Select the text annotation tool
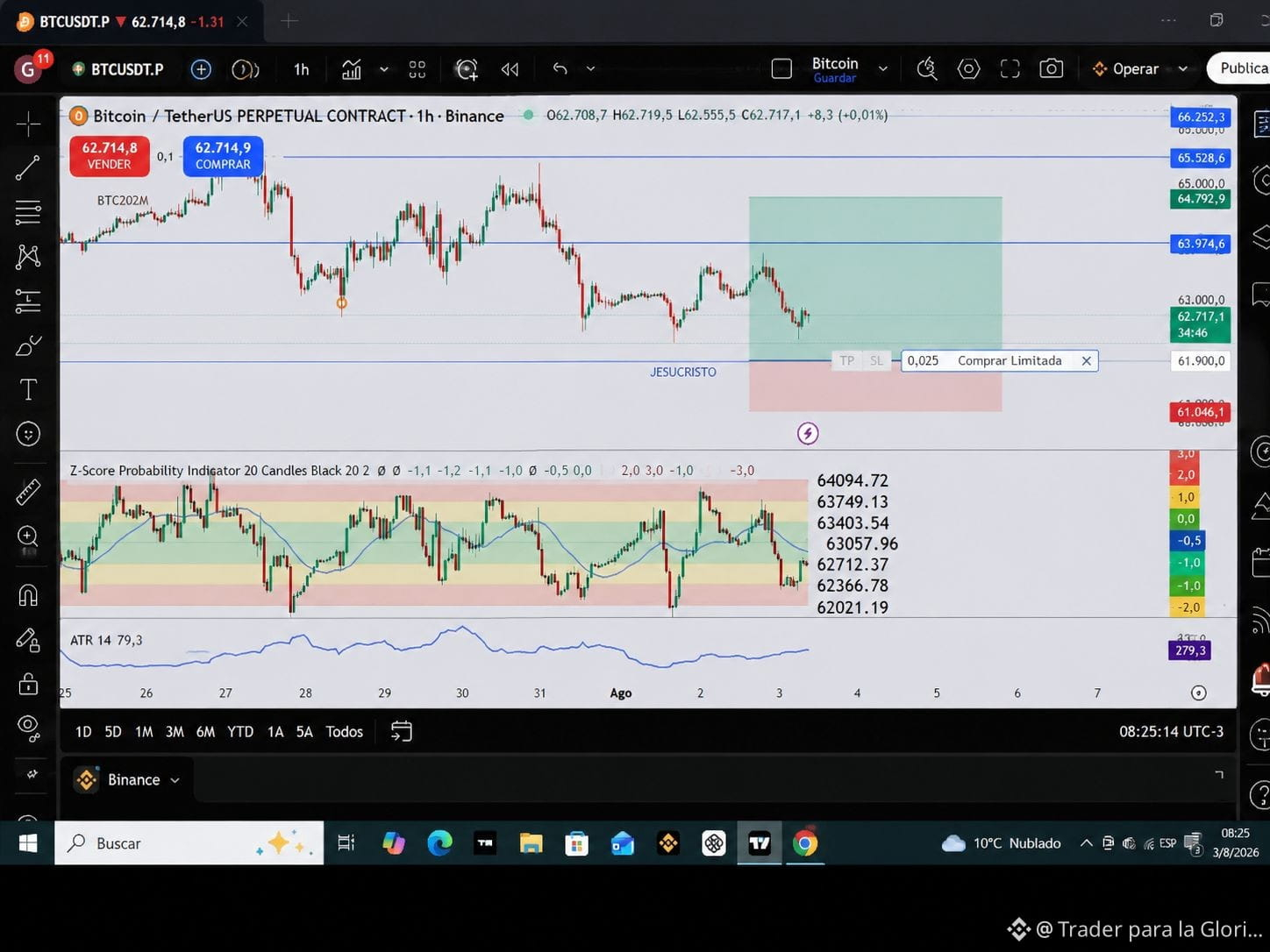Screen dimensions: 1270x952 (x=28, y=390)
